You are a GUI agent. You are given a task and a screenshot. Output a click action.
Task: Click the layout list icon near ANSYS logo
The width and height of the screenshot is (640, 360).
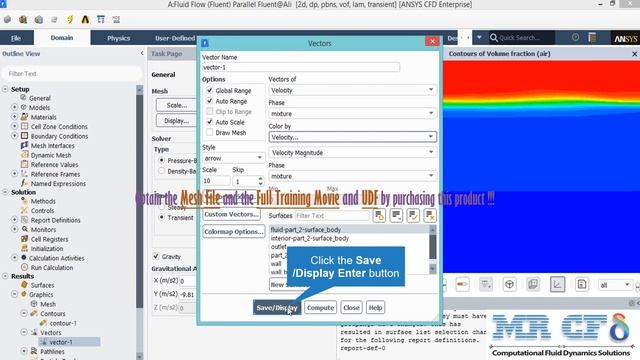pyautogui.click(x=592, y=37)
